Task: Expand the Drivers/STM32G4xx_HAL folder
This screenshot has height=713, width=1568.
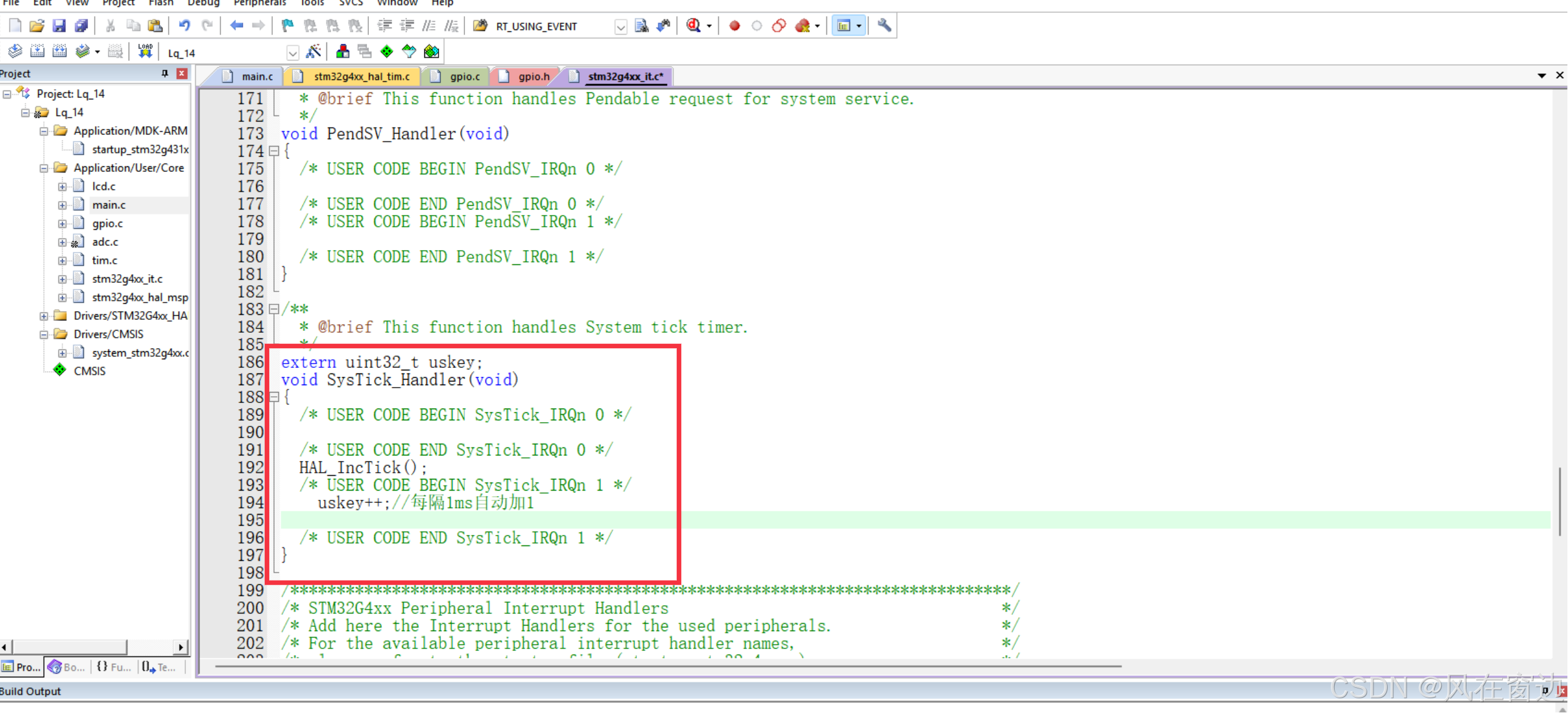Action: pyautogui.click(x=44, y=316)
